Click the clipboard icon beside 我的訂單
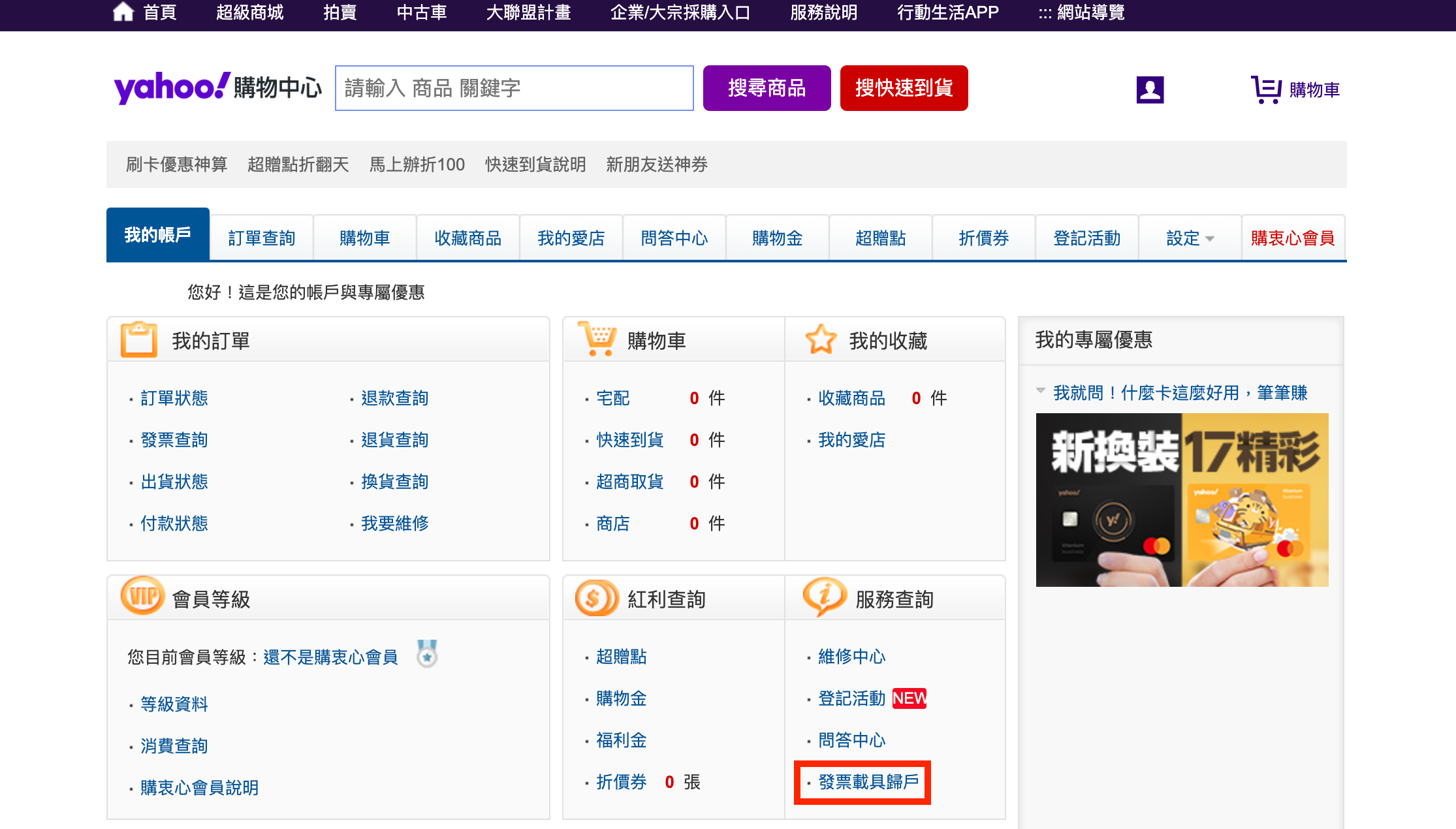The width and height of the screenshot is (1456, 829). 139,339
